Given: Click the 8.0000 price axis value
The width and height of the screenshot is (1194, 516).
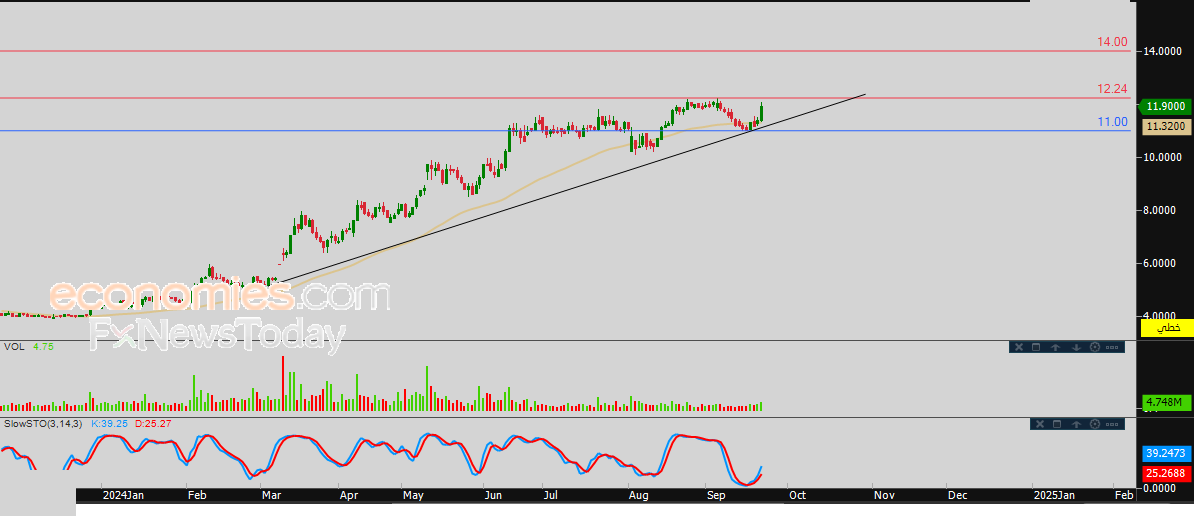Looking at the screenshot, I should (1163, 211).
